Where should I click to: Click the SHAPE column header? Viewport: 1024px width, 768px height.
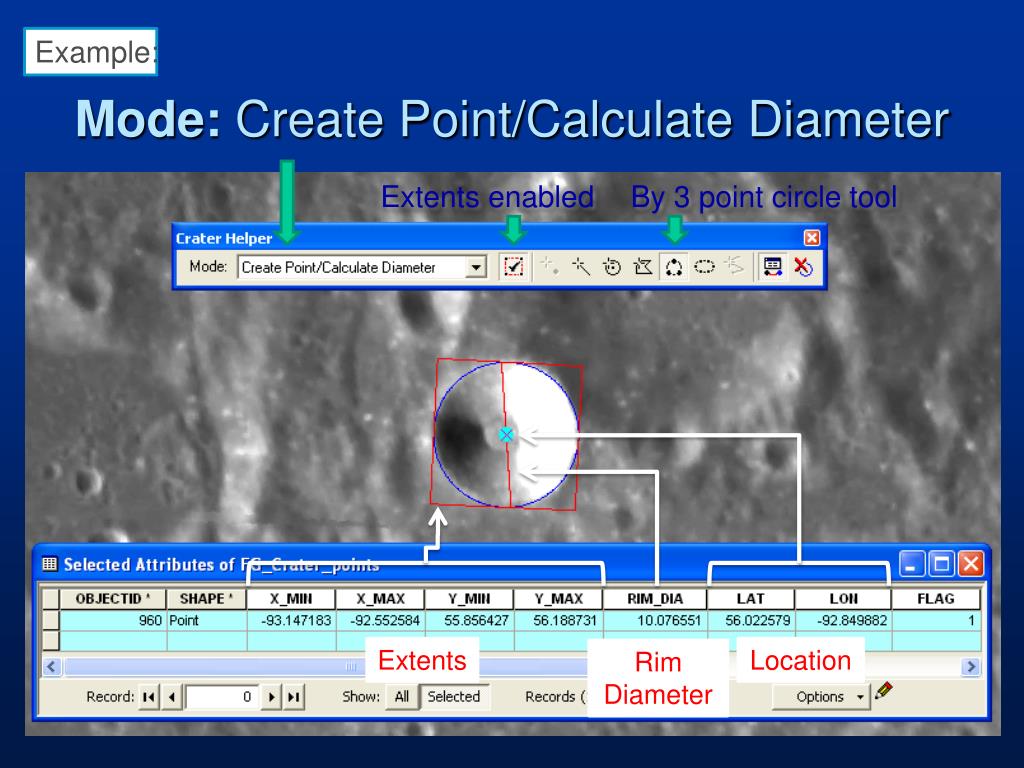206,599
